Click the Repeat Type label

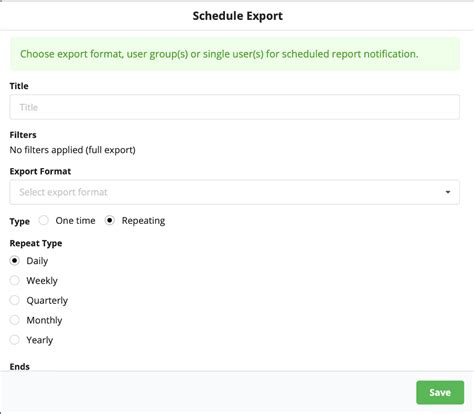pos(36,243)
